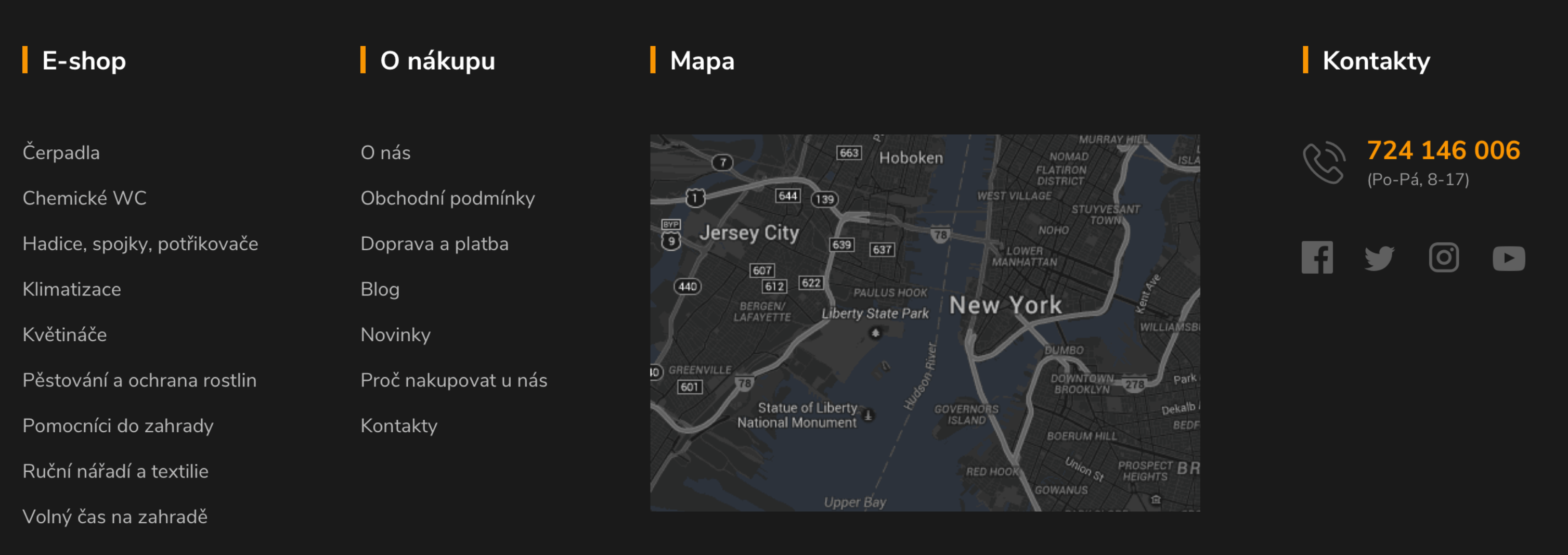Viewport: 1568px width, 555px height.
Task: Click the New York map thumbnail
Action: coord(925,322)
